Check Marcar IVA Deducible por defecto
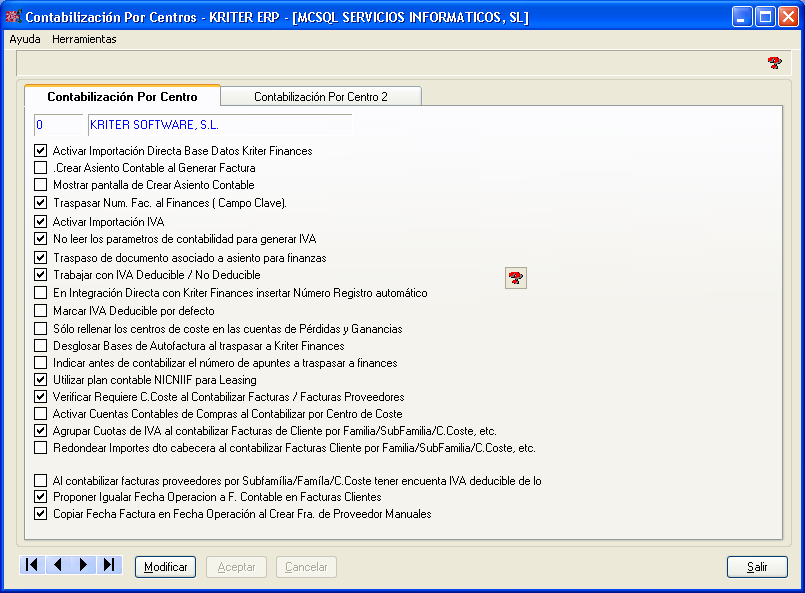The width and height of the screenshot is (805, 593). 41,311
